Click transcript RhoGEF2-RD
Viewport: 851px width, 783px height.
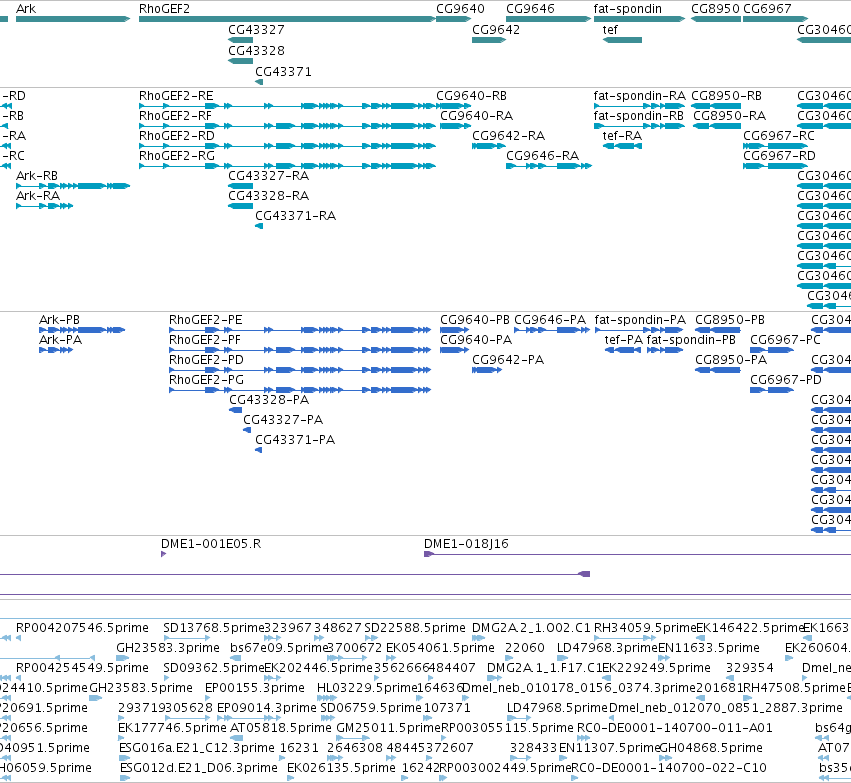click(287, 146)
